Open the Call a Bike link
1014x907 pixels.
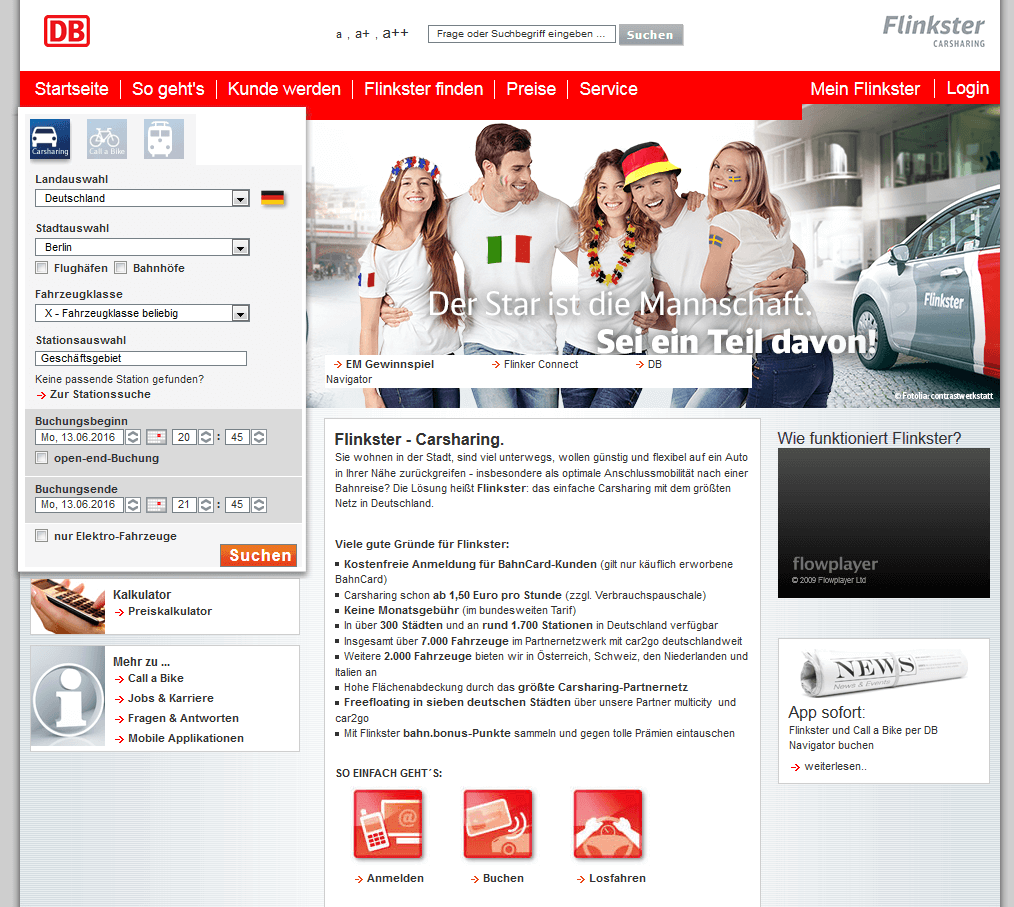click(x=156, y=678)
